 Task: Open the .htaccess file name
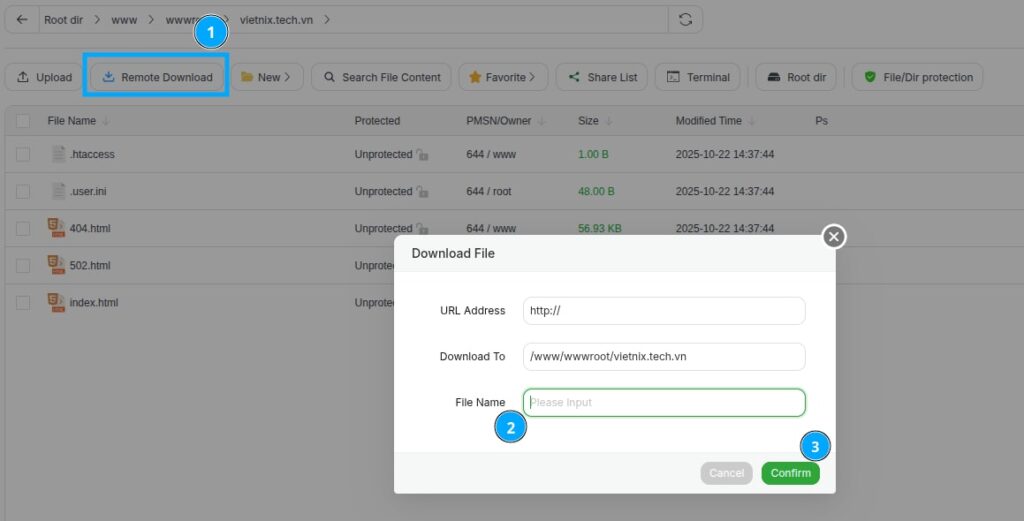click(92, 154)
